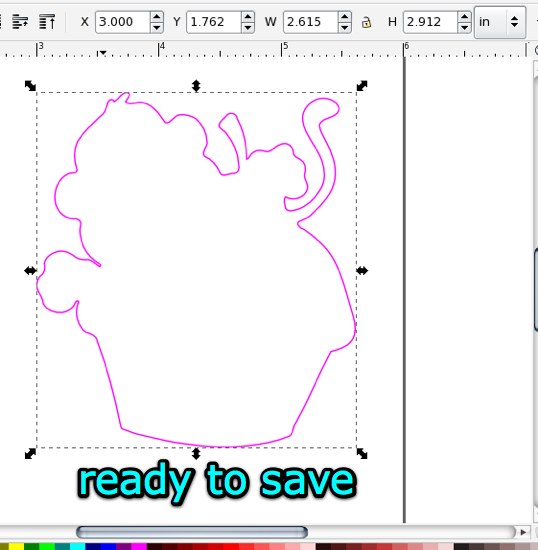Click bottom-center vertical scale handle
538x550 pixels.
click(x=196, y=454)
